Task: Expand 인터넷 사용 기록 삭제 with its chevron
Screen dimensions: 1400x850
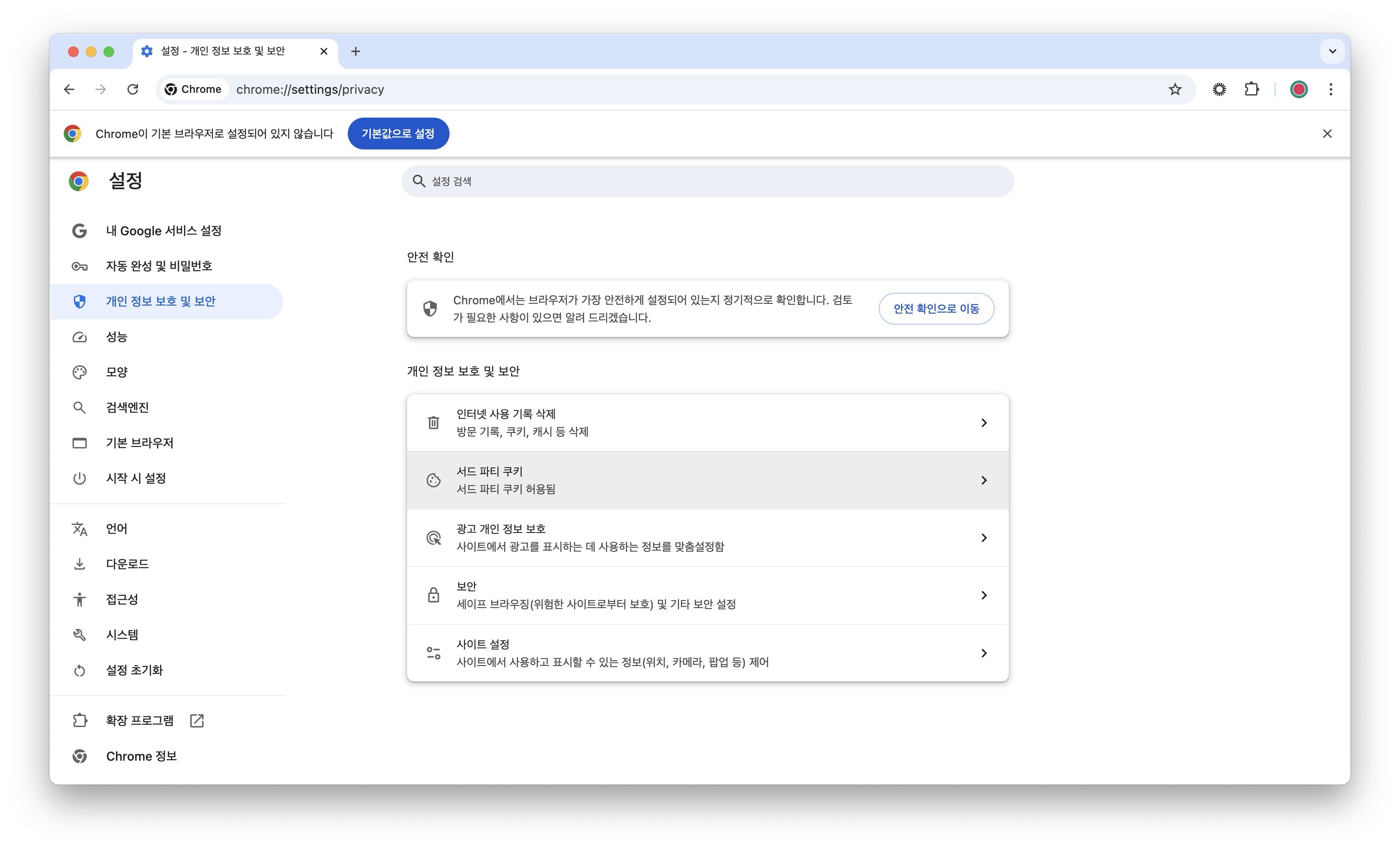Action: (x=984, y=423)
